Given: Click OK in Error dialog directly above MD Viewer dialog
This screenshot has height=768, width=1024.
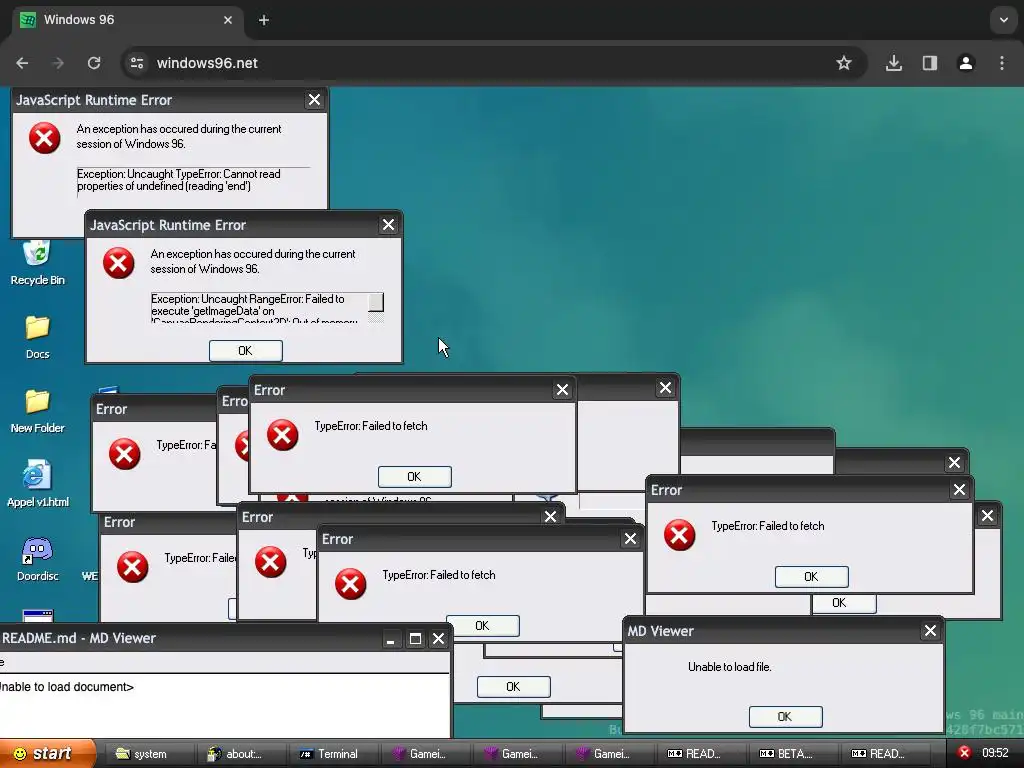Looking at the screenshot, I should tap(812, 577).
